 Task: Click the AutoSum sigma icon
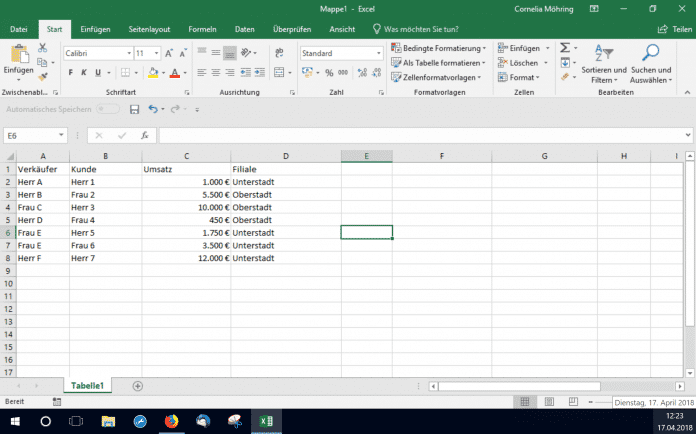coord(565,47)
